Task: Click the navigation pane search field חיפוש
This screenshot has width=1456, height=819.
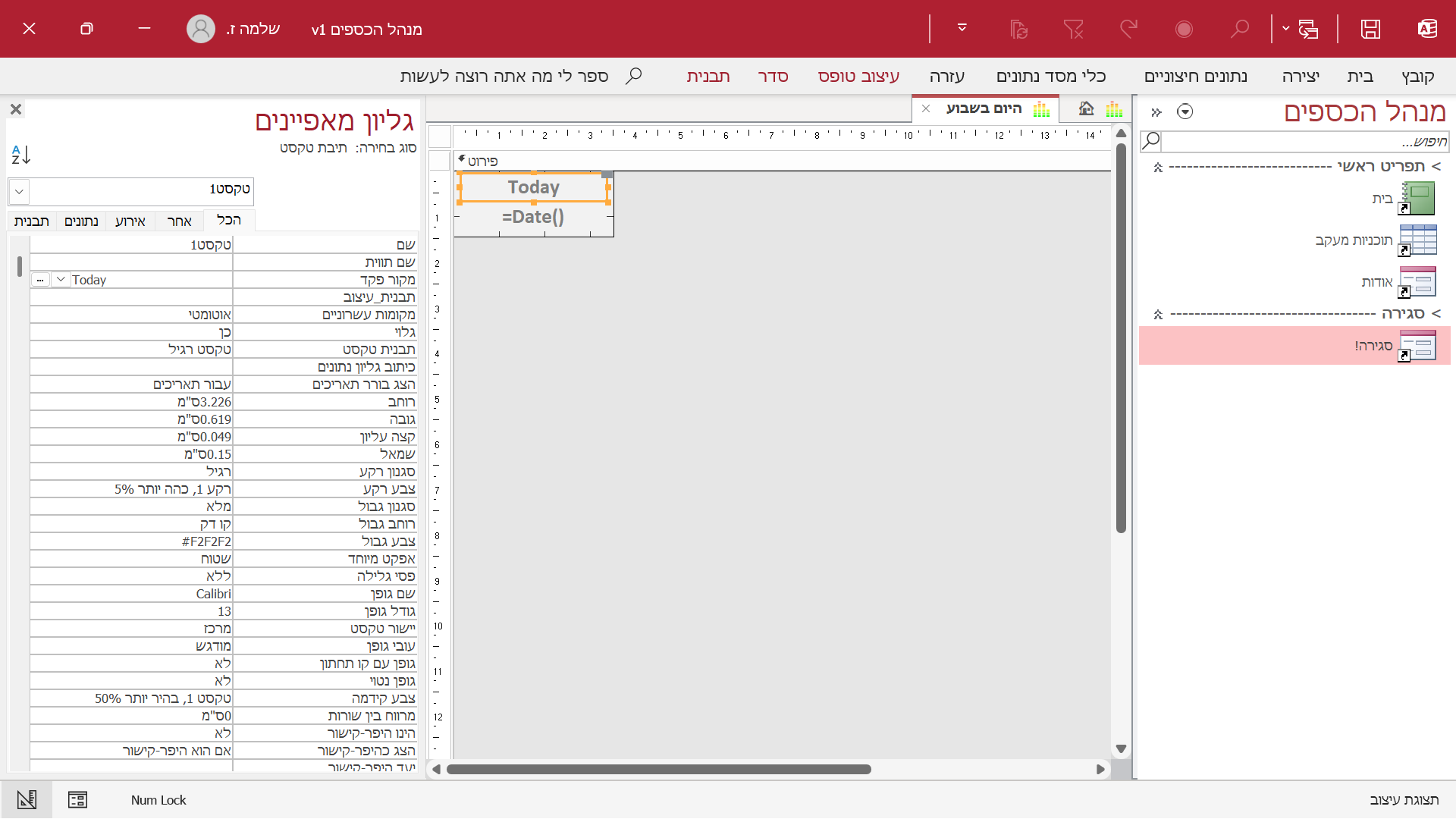Action: pos(1304,142)
